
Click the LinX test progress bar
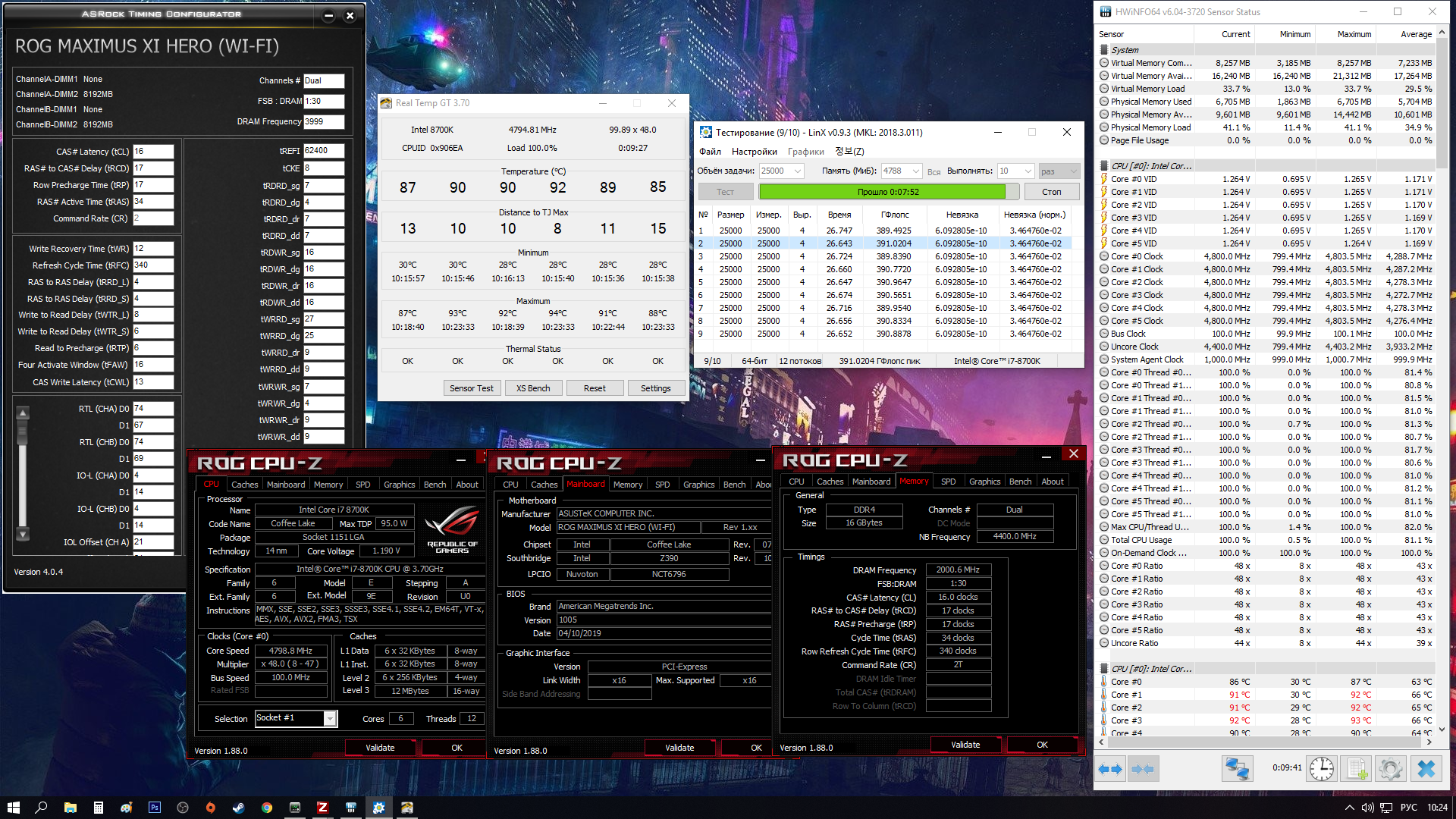[x=888, y=192]
